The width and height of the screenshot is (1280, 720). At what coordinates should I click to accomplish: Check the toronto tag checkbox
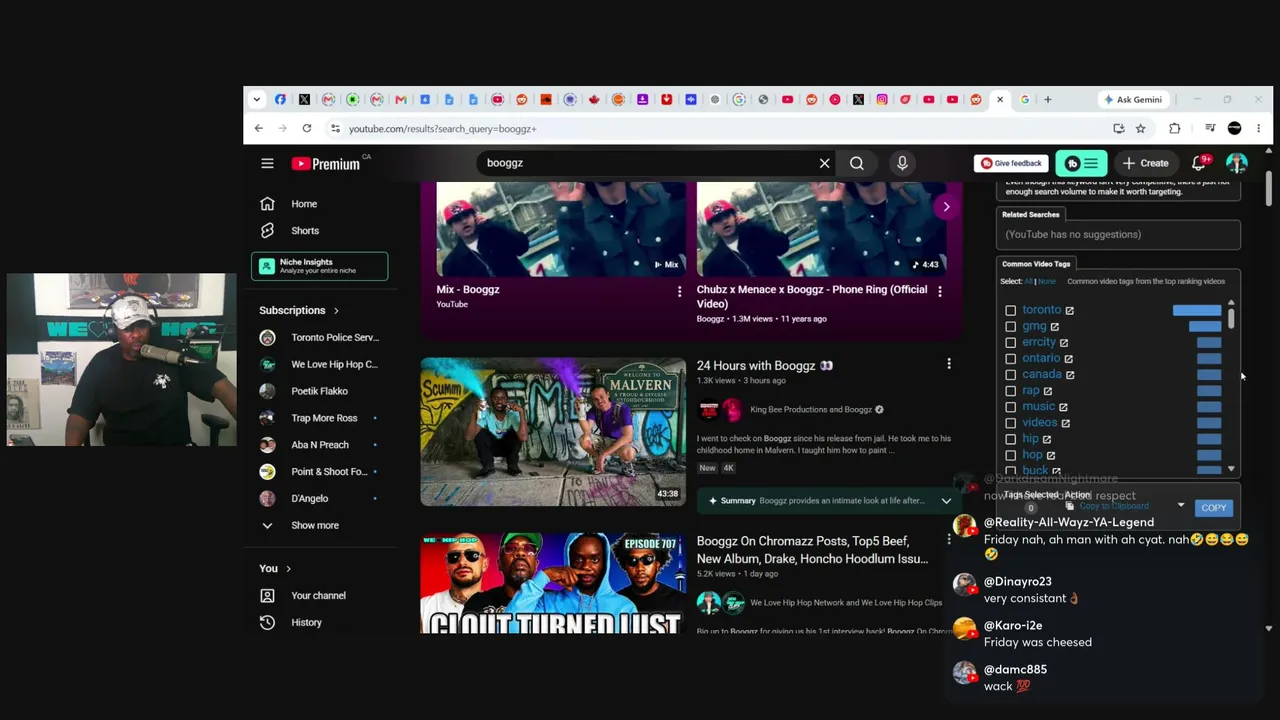(1010, 311)
